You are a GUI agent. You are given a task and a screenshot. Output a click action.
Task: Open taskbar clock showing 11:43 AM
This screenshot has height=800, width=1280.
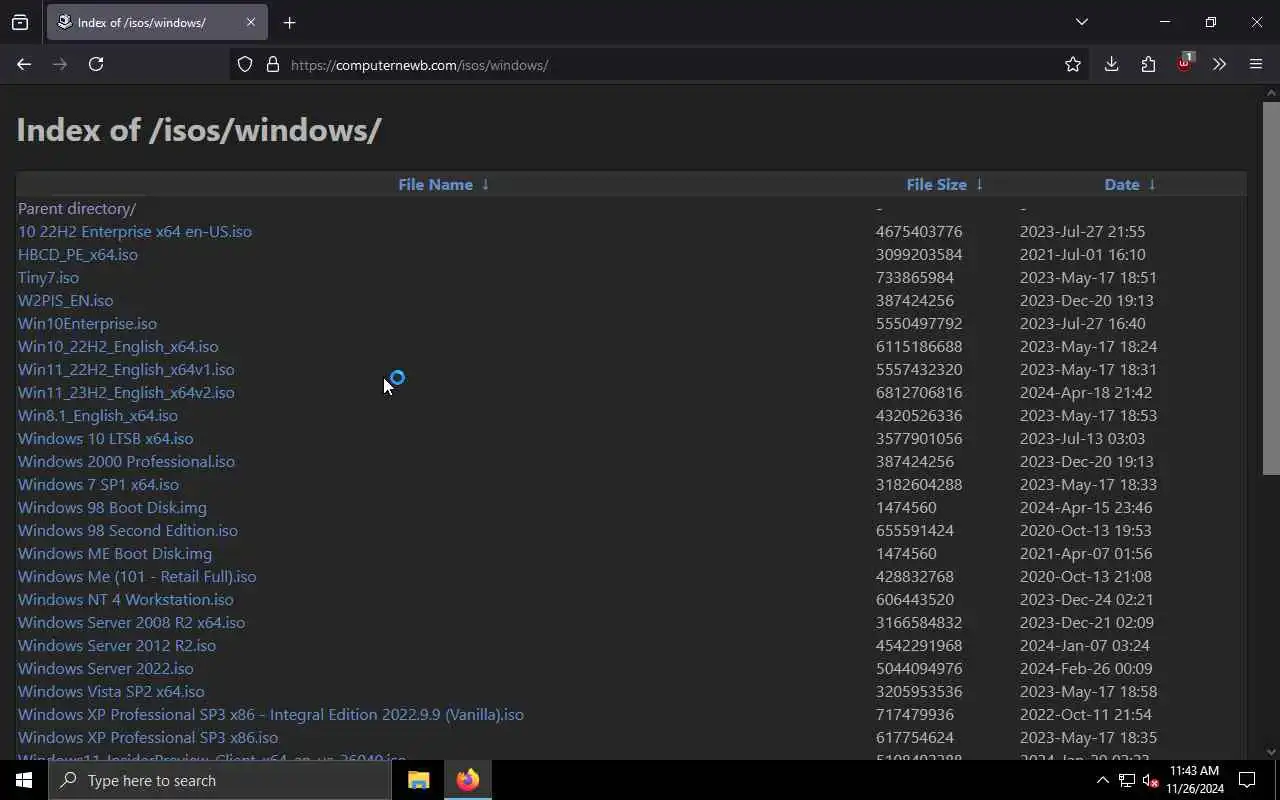[x=1194, y=780]
